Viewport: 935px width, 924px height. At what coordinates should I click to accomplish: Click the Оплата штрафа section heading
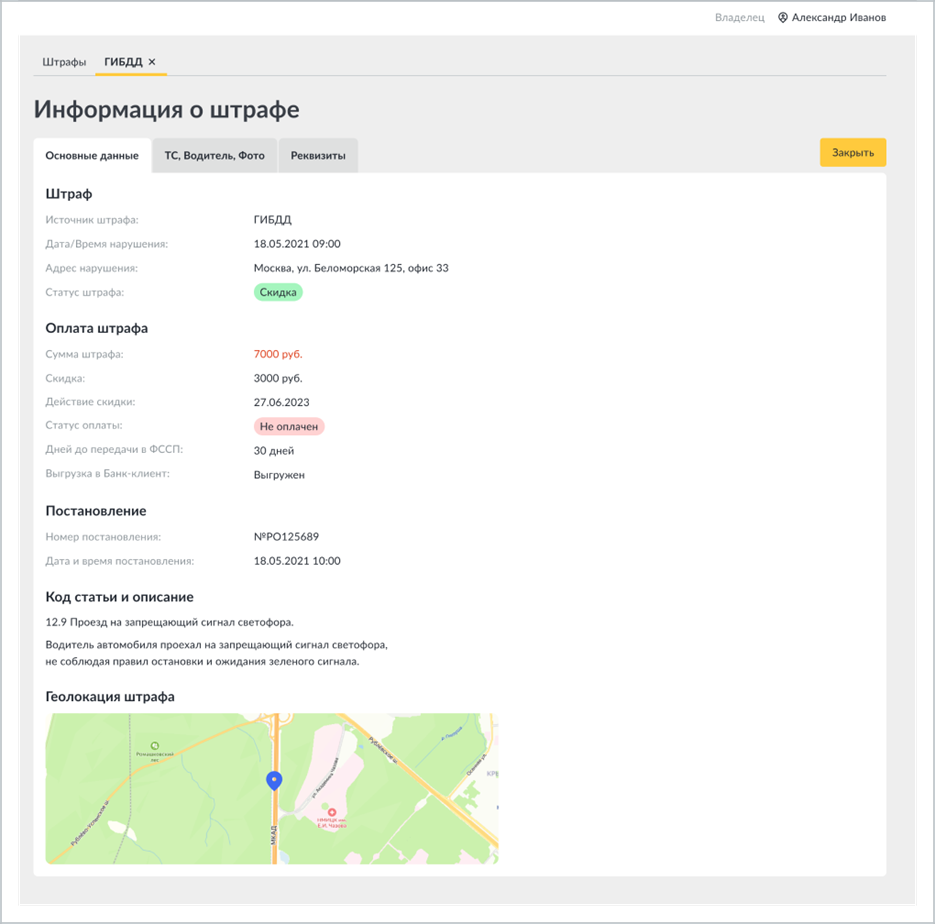point(97,328)
